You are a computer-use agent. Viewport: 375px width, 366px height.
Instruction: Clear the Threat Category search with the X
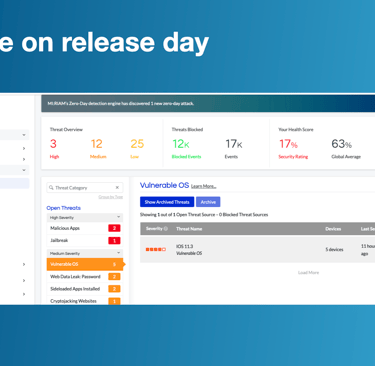pyautogui.click(x=117, y=188)
